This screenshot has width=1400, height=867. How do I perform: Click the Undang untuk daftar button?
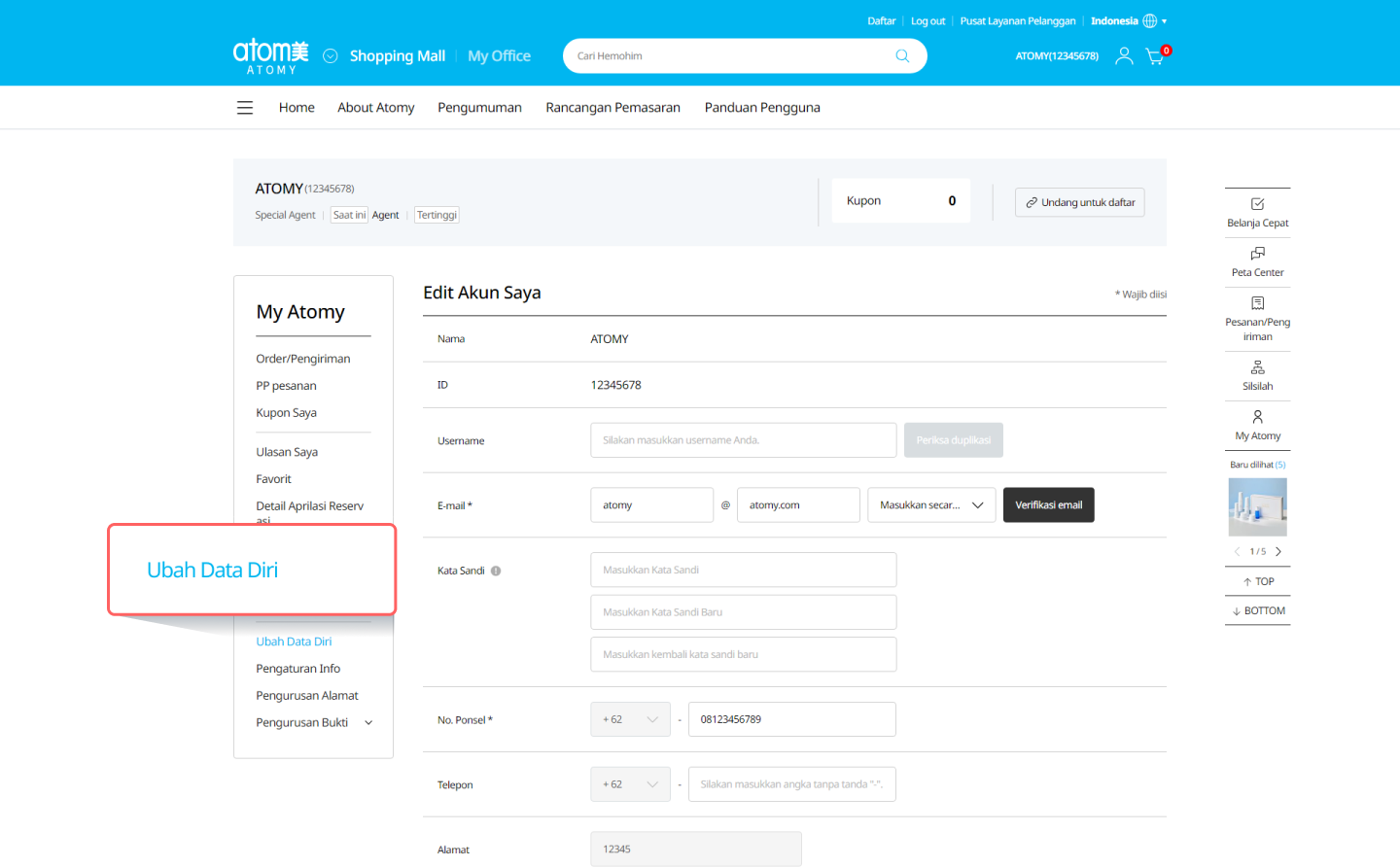(x=1079, y=202)
